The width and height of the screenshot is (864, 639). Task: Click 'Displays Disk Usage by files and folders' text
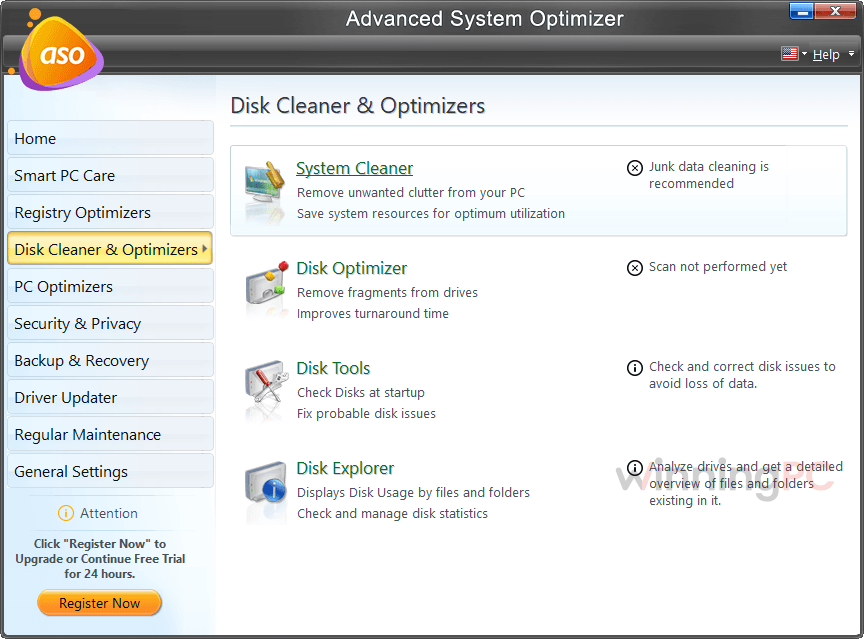[413, 492]
